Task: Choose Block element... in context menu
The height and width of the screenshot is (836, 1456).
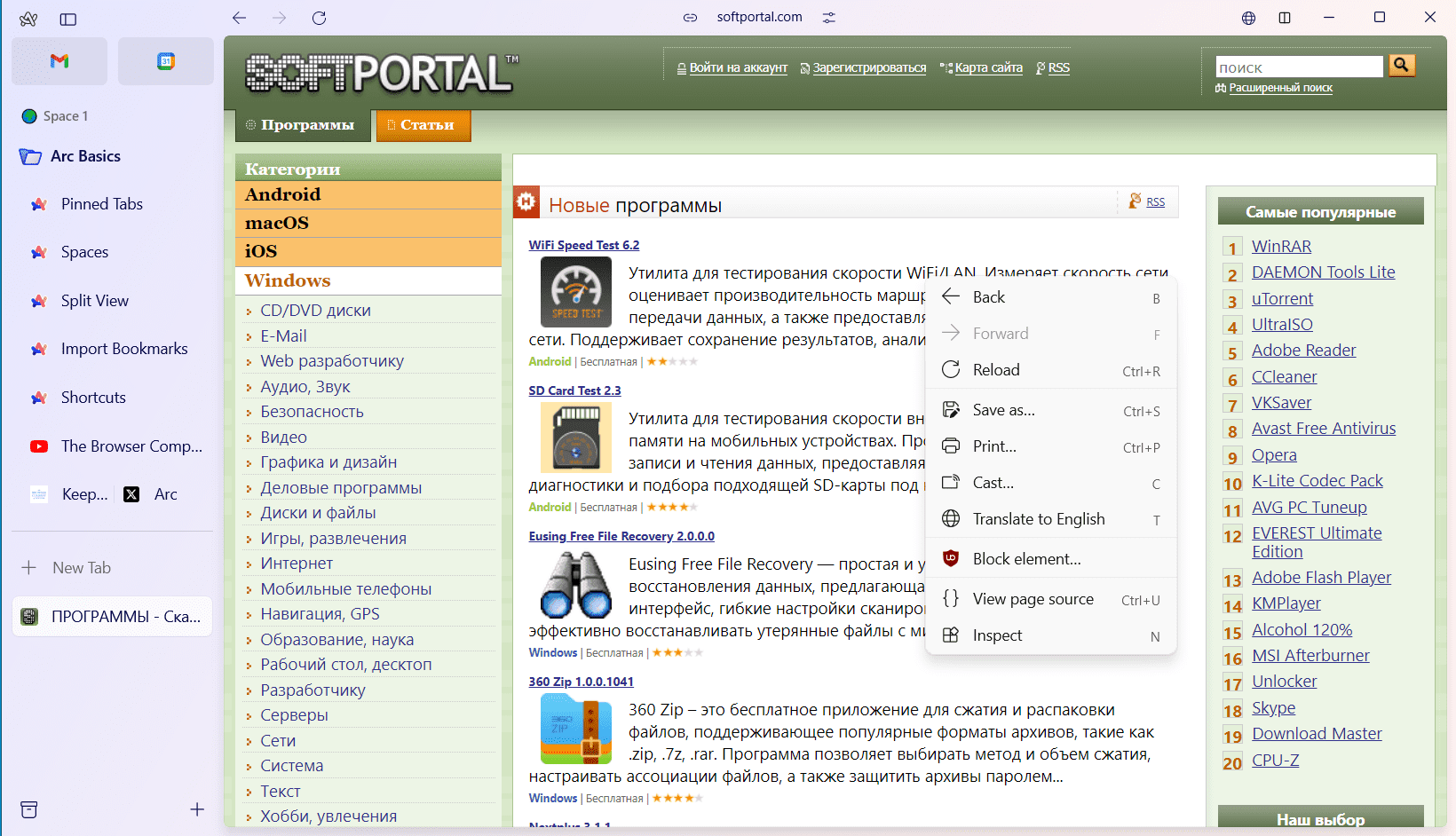Action: tap(1051, 559)
